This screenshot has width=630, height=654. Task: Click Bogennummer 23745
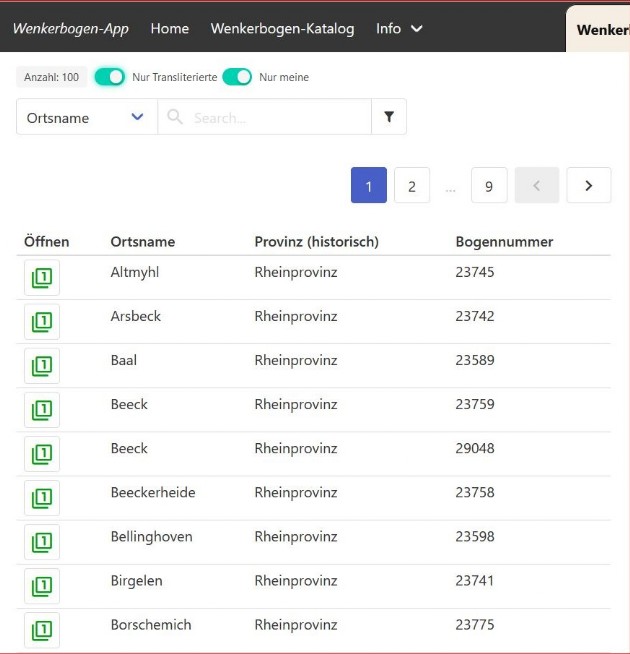pos(475,272)
